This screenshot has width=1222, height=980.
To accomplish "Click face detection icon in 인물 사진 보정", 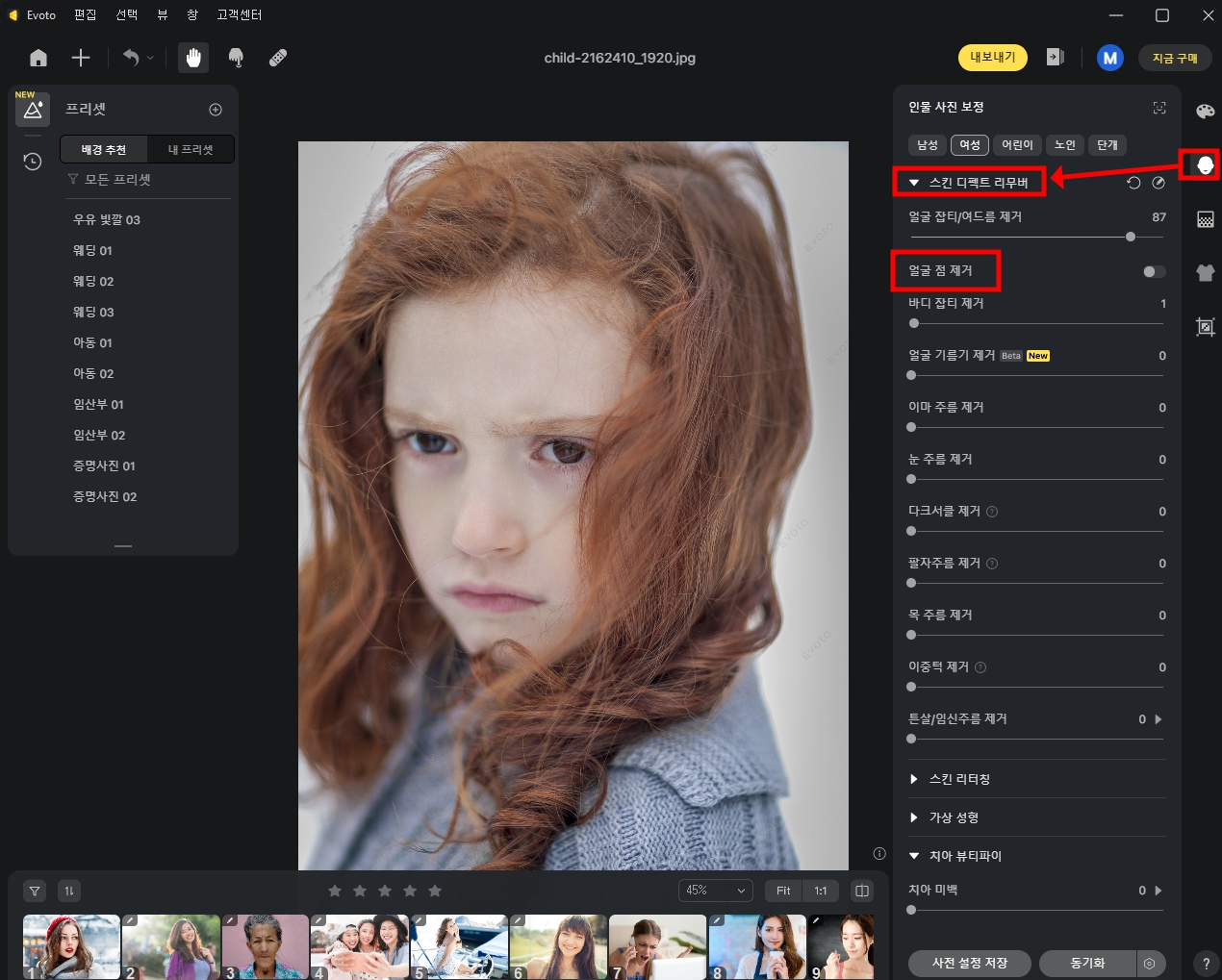I will 1159,108.
